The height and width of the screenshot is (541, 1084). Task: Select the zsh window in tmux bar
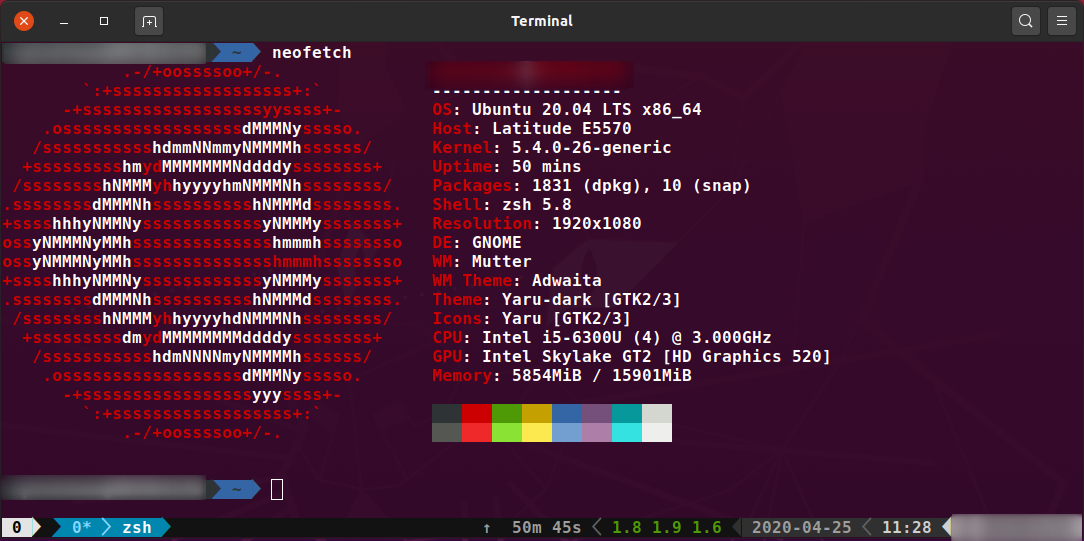pos(137,528)
